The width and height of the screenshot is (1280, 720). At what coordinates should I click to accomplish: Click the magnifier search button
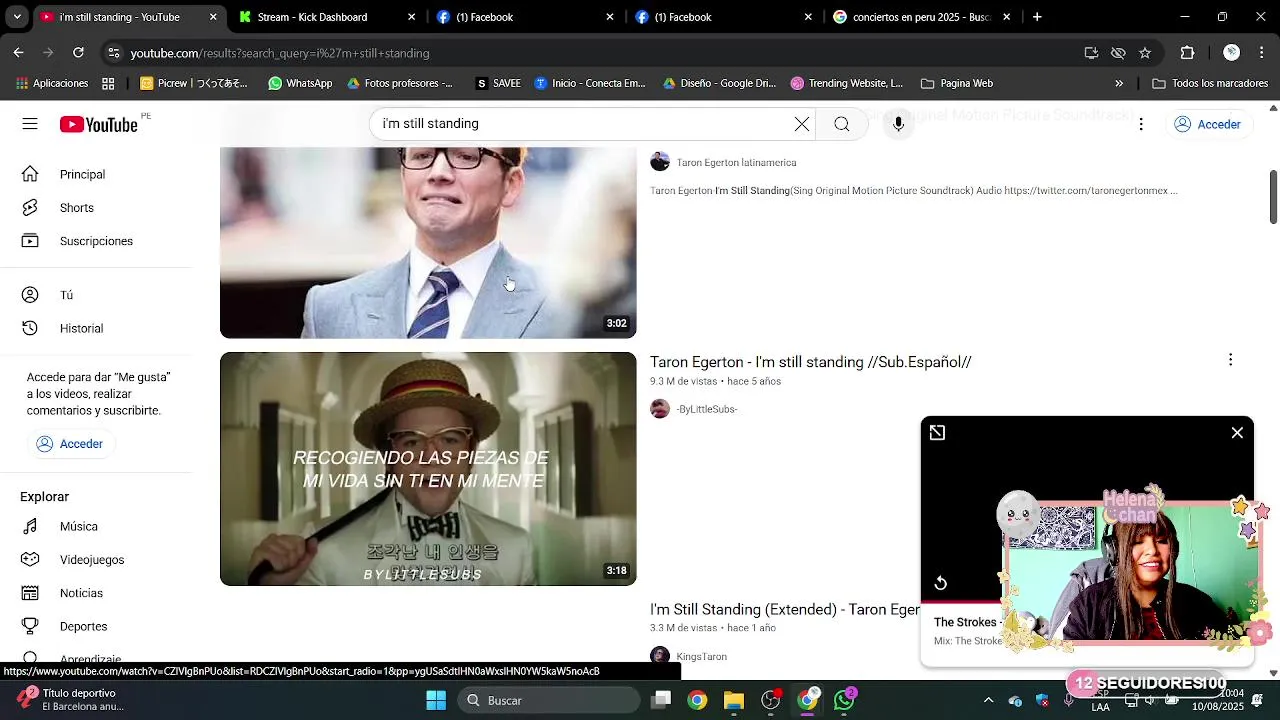coord(842,124)
